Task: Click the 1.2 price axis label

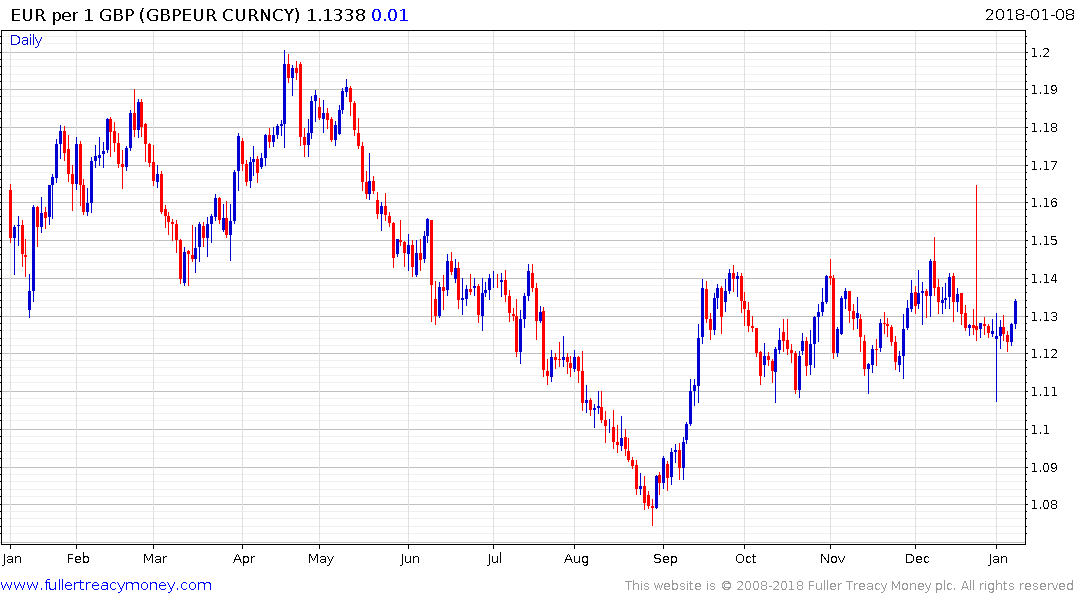Action: pyautogui.click(x=1040, y=52)
